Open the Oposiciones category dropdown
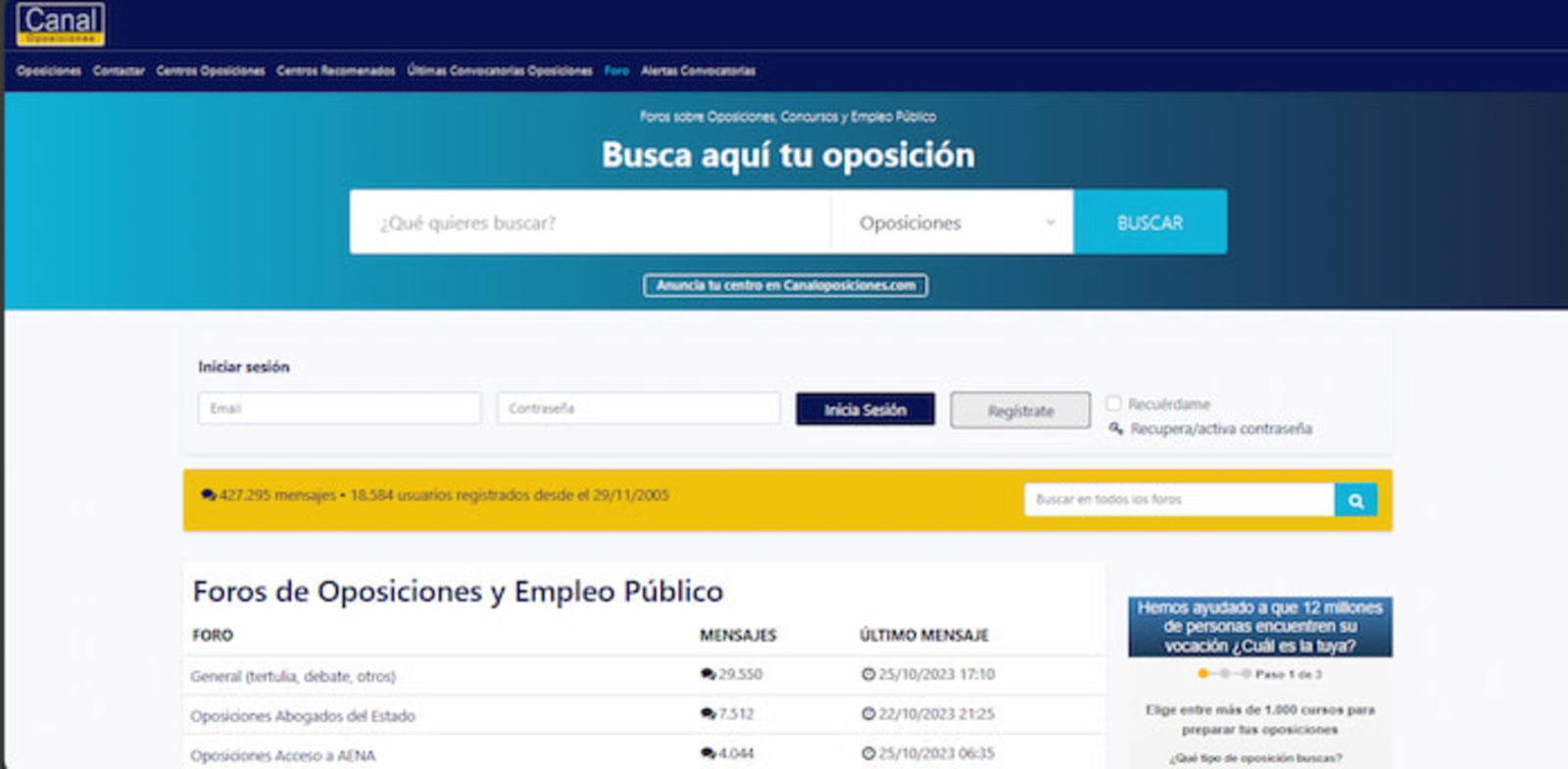The image size is (1568, 769). tap(952, 222)
